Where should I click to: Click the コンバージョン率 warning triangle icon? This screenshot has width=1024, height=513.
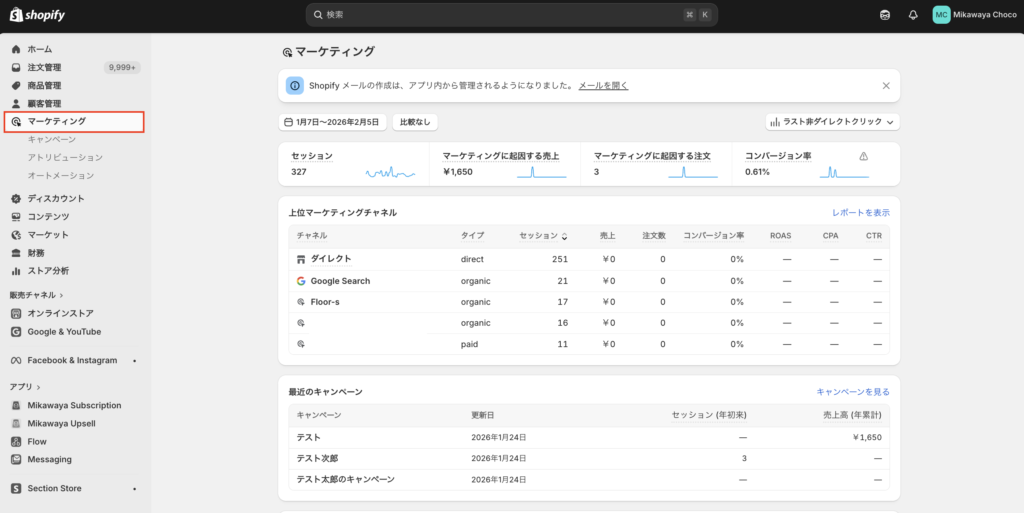coord(863,156)
